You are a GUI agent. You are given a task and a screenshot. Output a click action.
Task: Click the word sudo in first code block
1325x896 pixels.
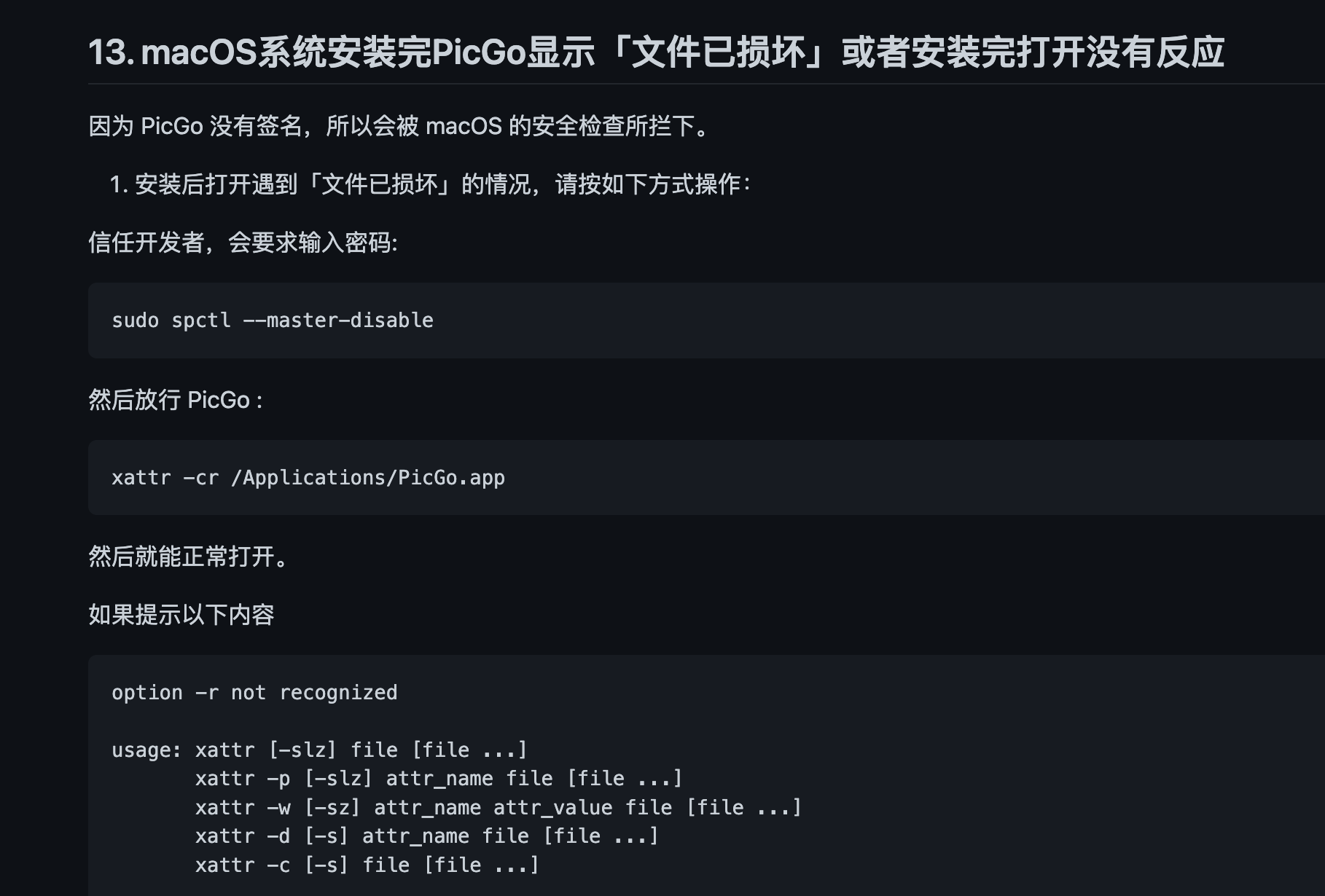135,321
